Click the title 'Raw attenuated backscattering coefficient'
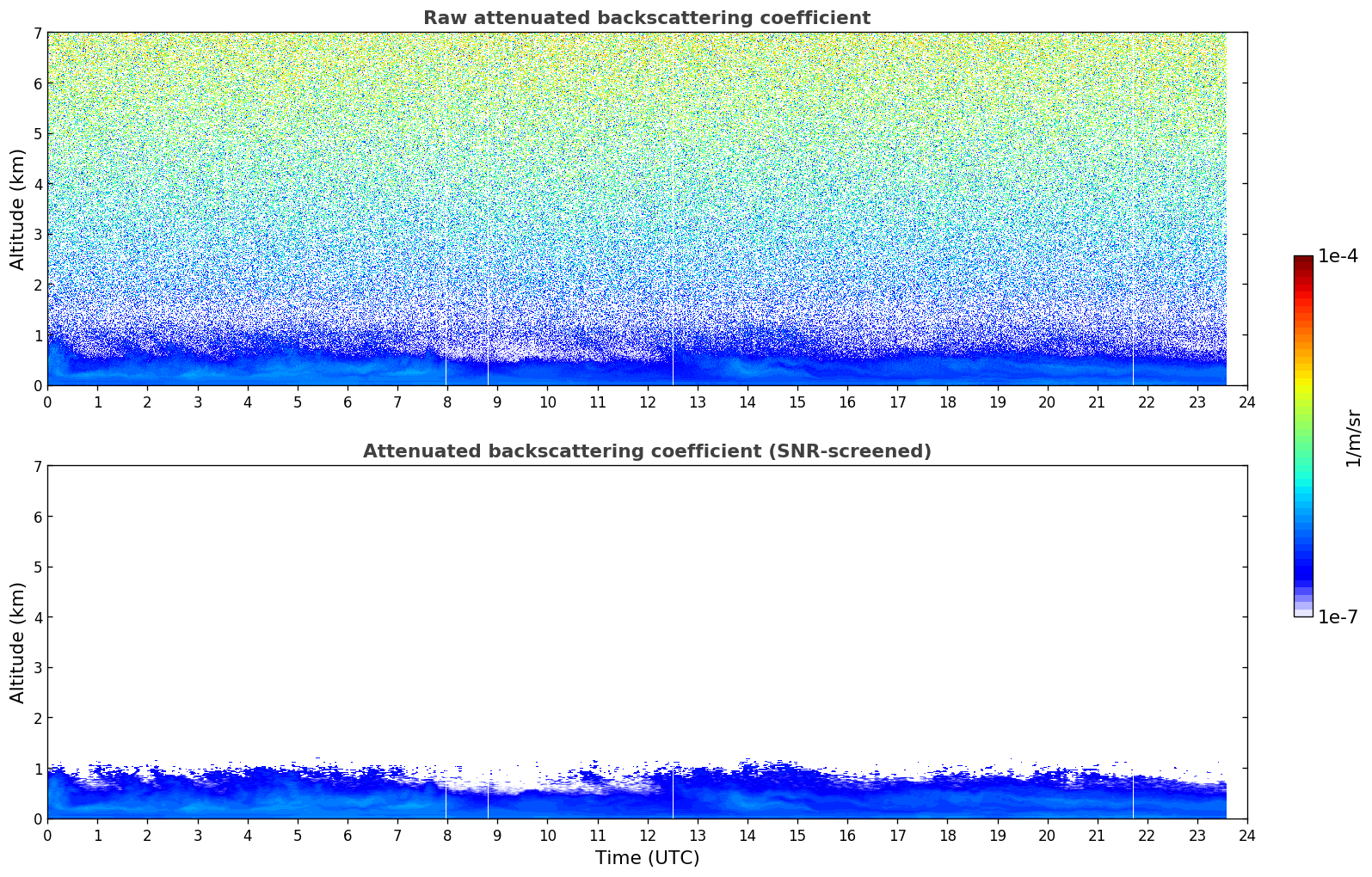 click(647, 18)
